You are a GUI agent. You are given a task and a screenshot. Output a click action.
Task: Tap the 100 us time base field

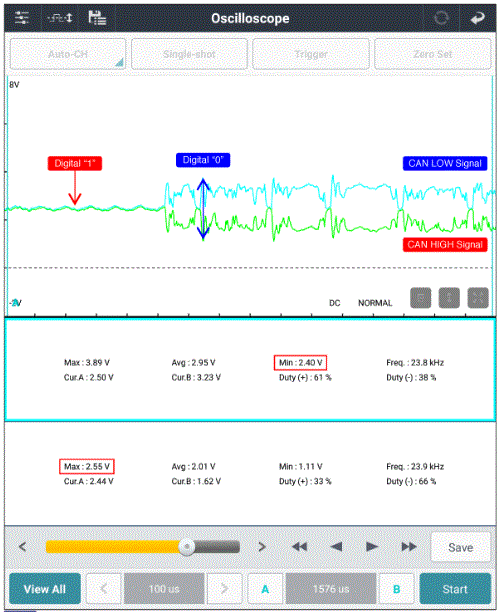click(164, 589)
